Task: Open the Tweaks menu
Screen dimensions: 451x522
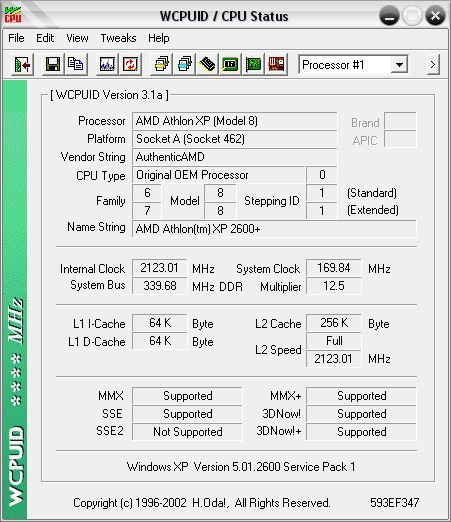Action: click(x=118, y=38)
